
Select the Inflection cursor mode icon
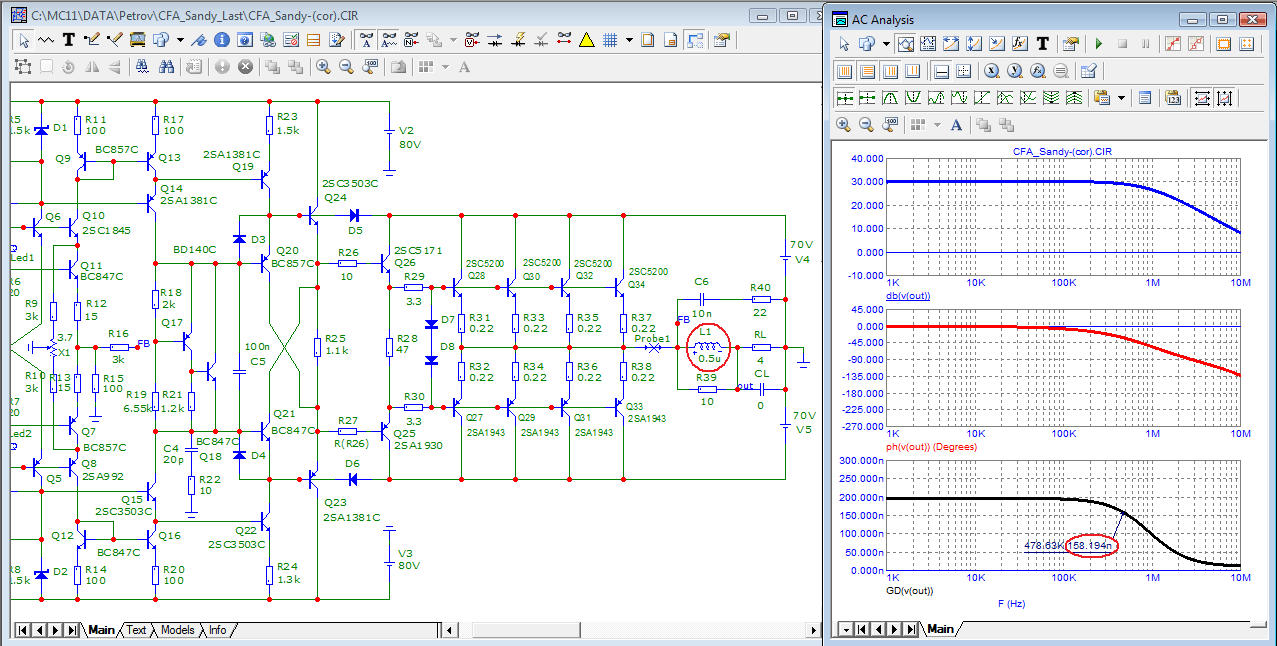pyautogui.click(x=983, y=97)
